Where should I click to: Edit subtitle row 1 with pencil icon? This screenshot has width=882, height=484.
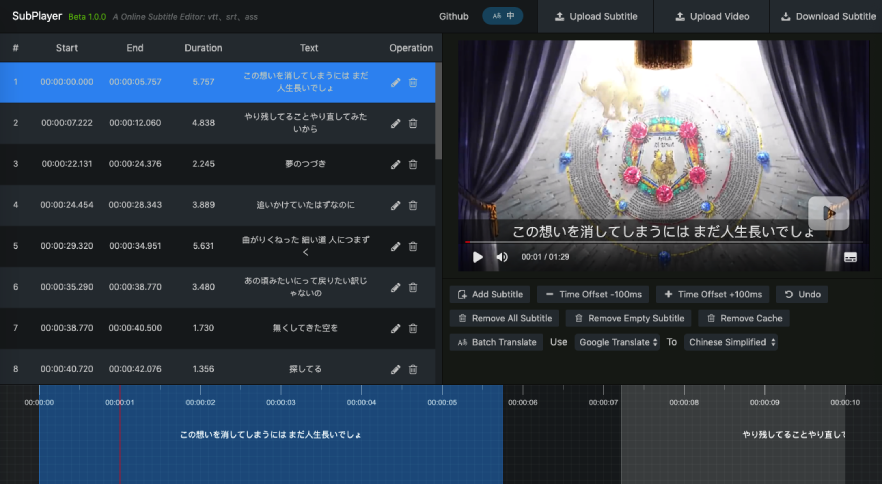[x=395, y=82]
